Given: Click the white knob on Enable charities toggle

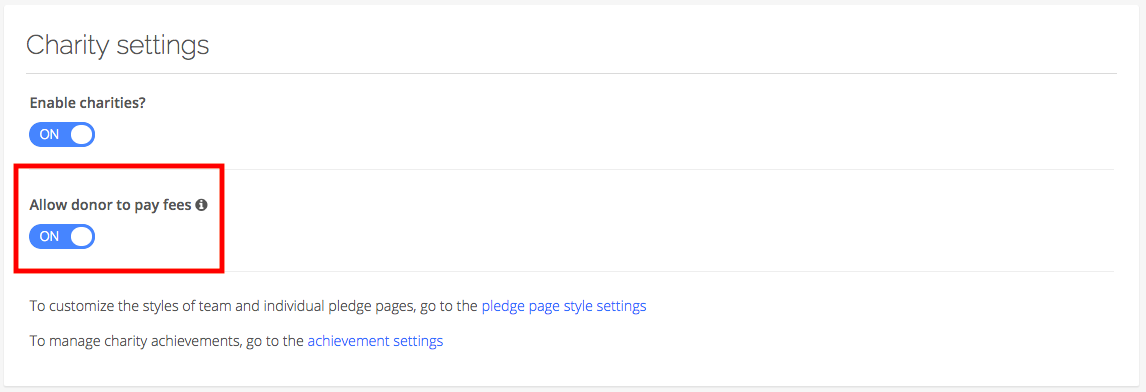Looking at the screenshot, I should pyautogui.click(x=82, y=135).
